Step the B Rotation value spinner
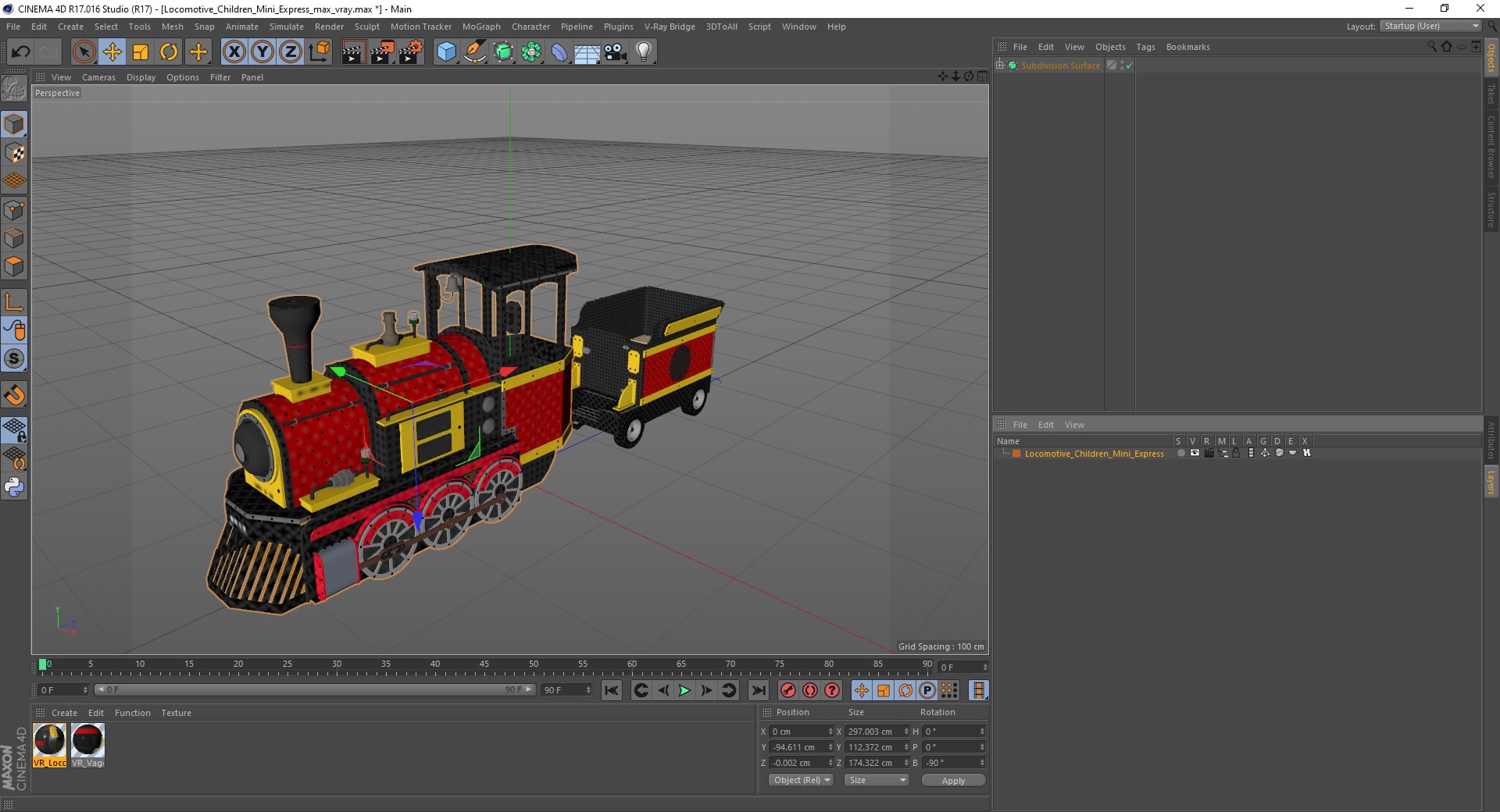This screenshot has width=1500, height=812. pos(982,763)
